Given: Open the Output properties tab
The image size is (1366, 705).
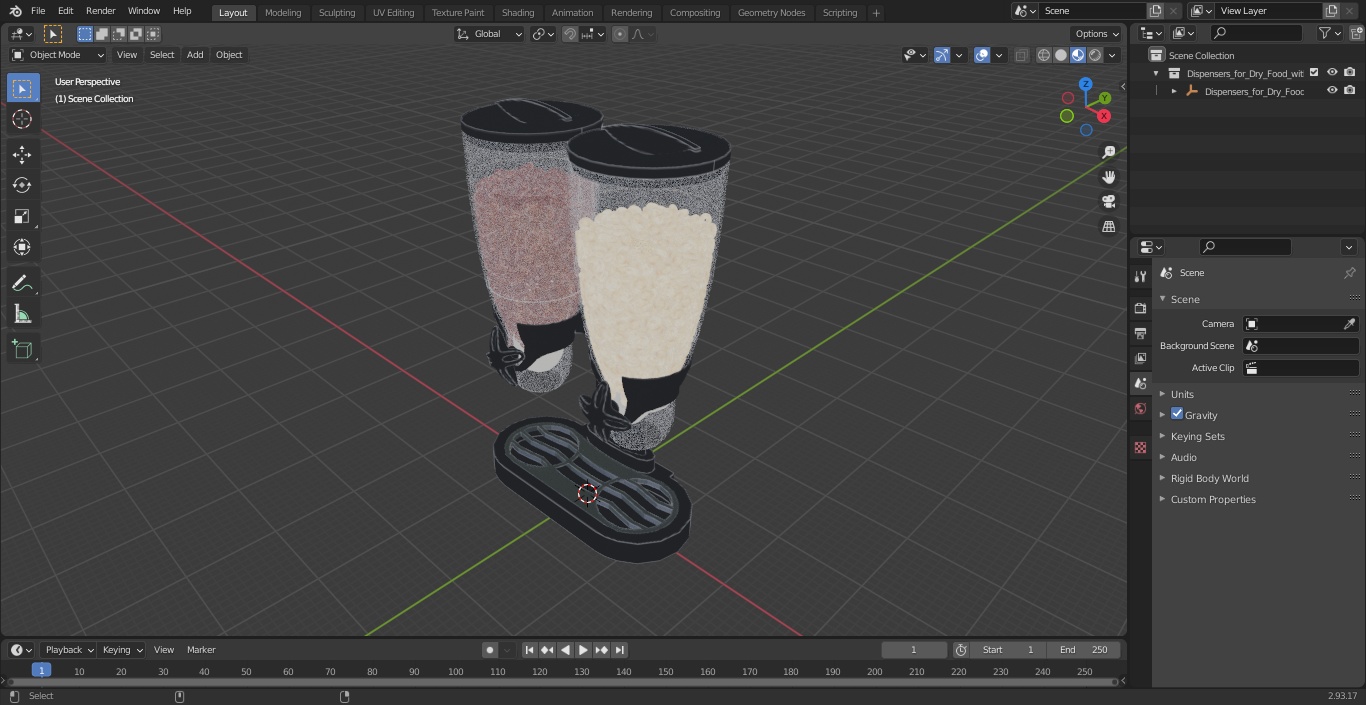Looking at the screenshot, I should tap(1140, 333).
